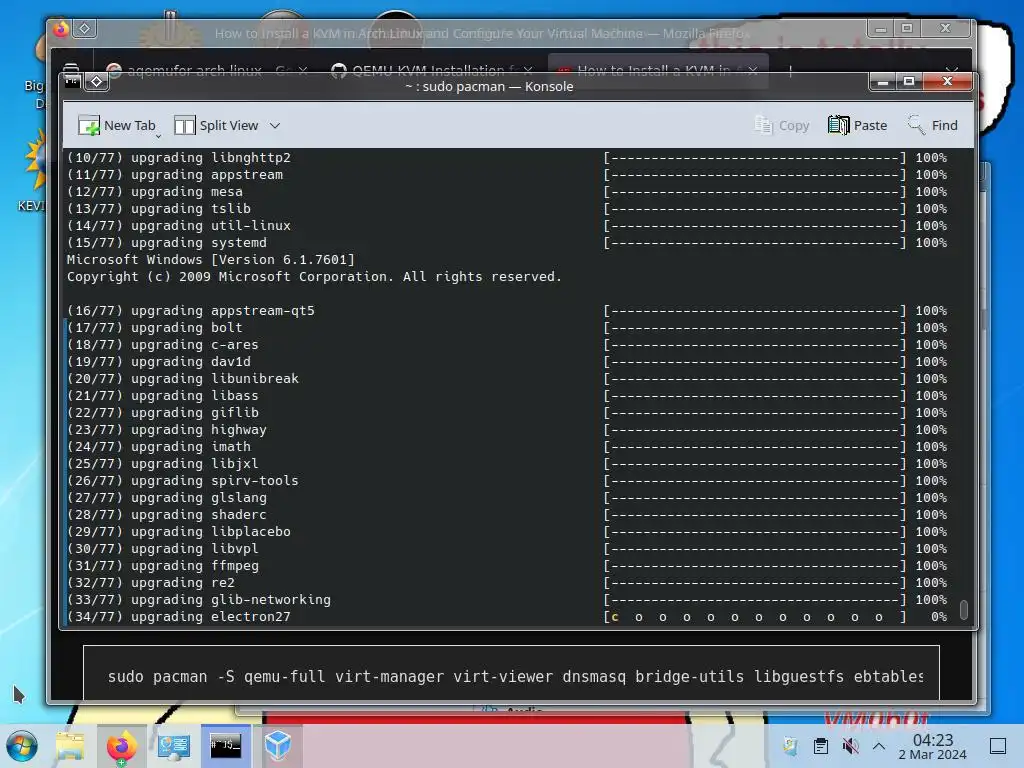The height and width of the screenshot is (768, 1024).
Task: Open system settings monitor taskbar icon
Action: tap(174, 746)
